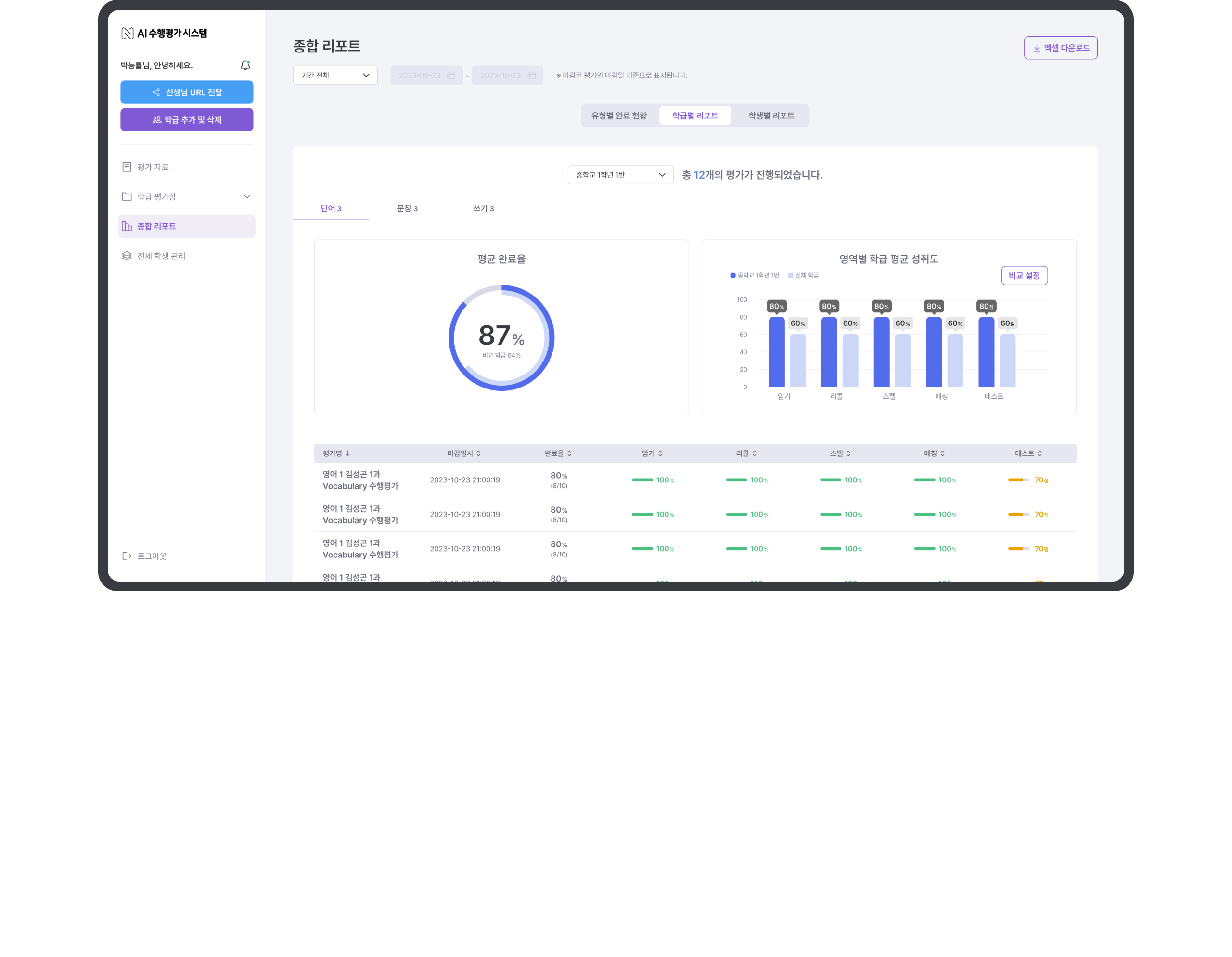Sort table by 테스트 column
Viewport: 1232px width, 957px height.
pos(1039,453)
